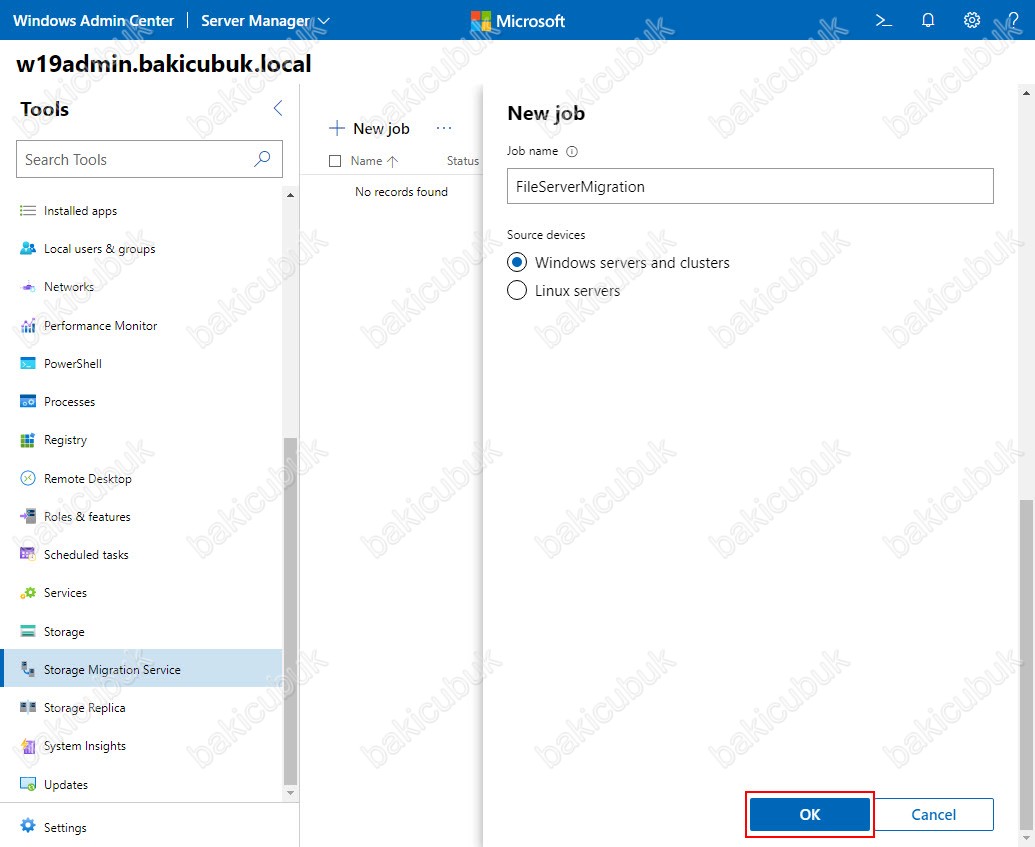The image size is (1035, 847).
Task: Click tools list scroll up arrow
Action: pyautogui.click(x=290, y=195)
